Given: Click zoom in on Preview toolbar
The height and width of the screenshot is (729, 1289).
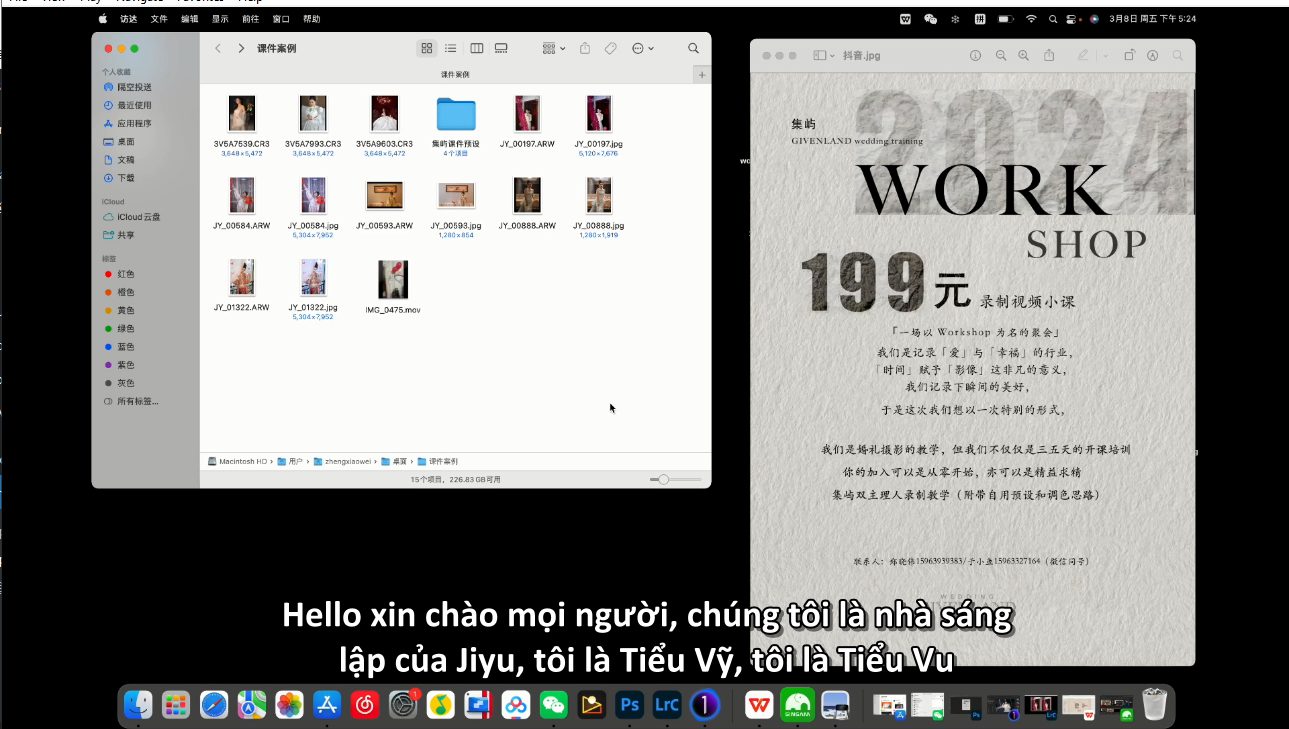Looking at the screenshot, I should pos(1024,56).
